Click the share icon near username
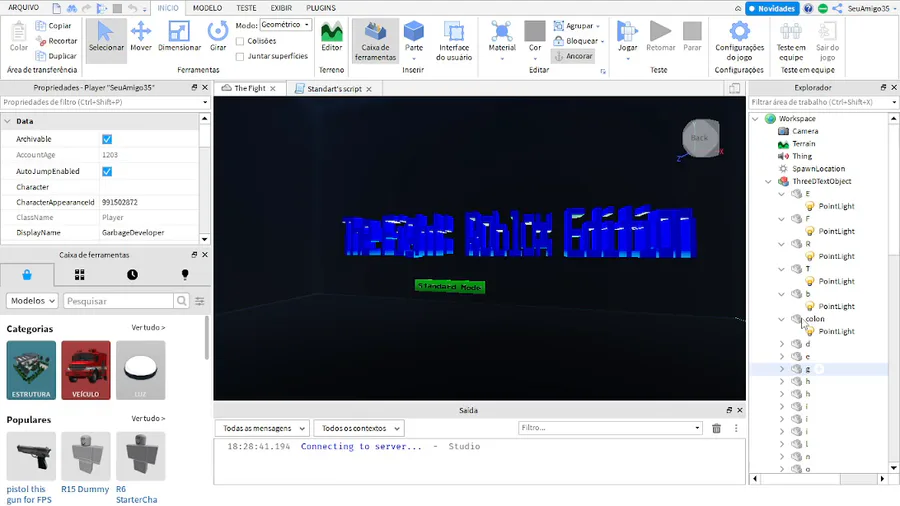 tap(837, 9)
